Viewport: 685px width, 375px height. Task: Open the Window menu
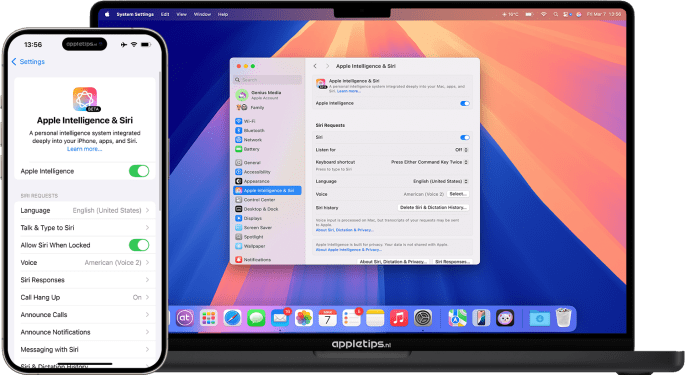pos(202,14)
